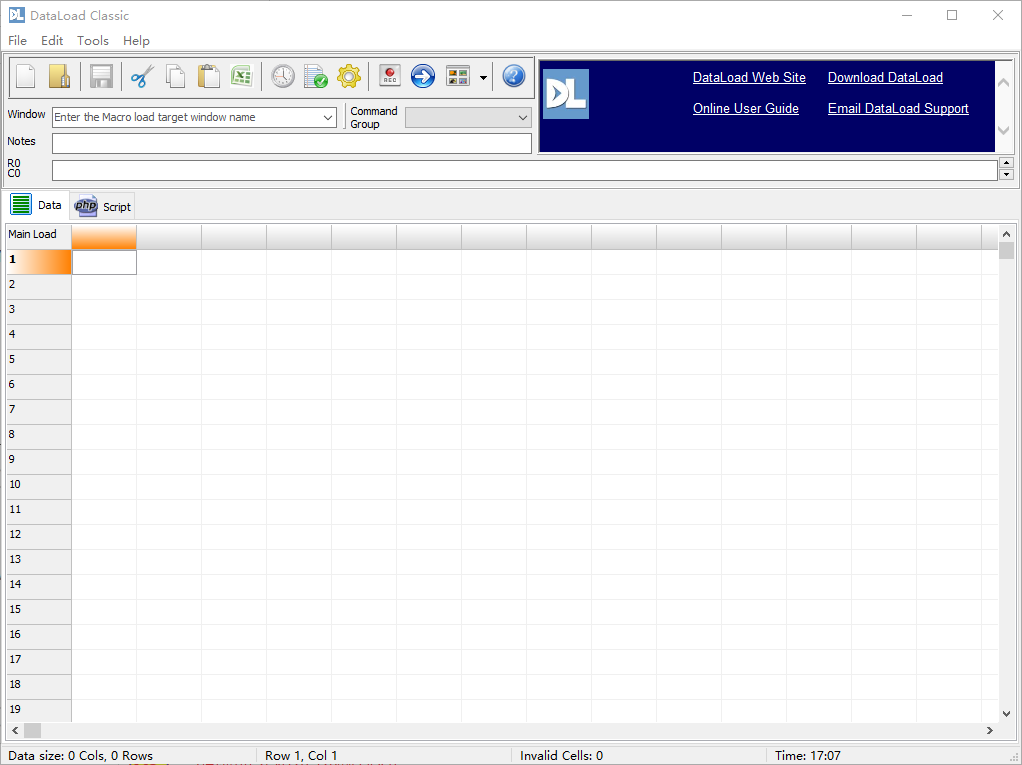The image size is (1022, 765).
Task: Click grid horizontal scrollbar left arrow
Action: 15,730
